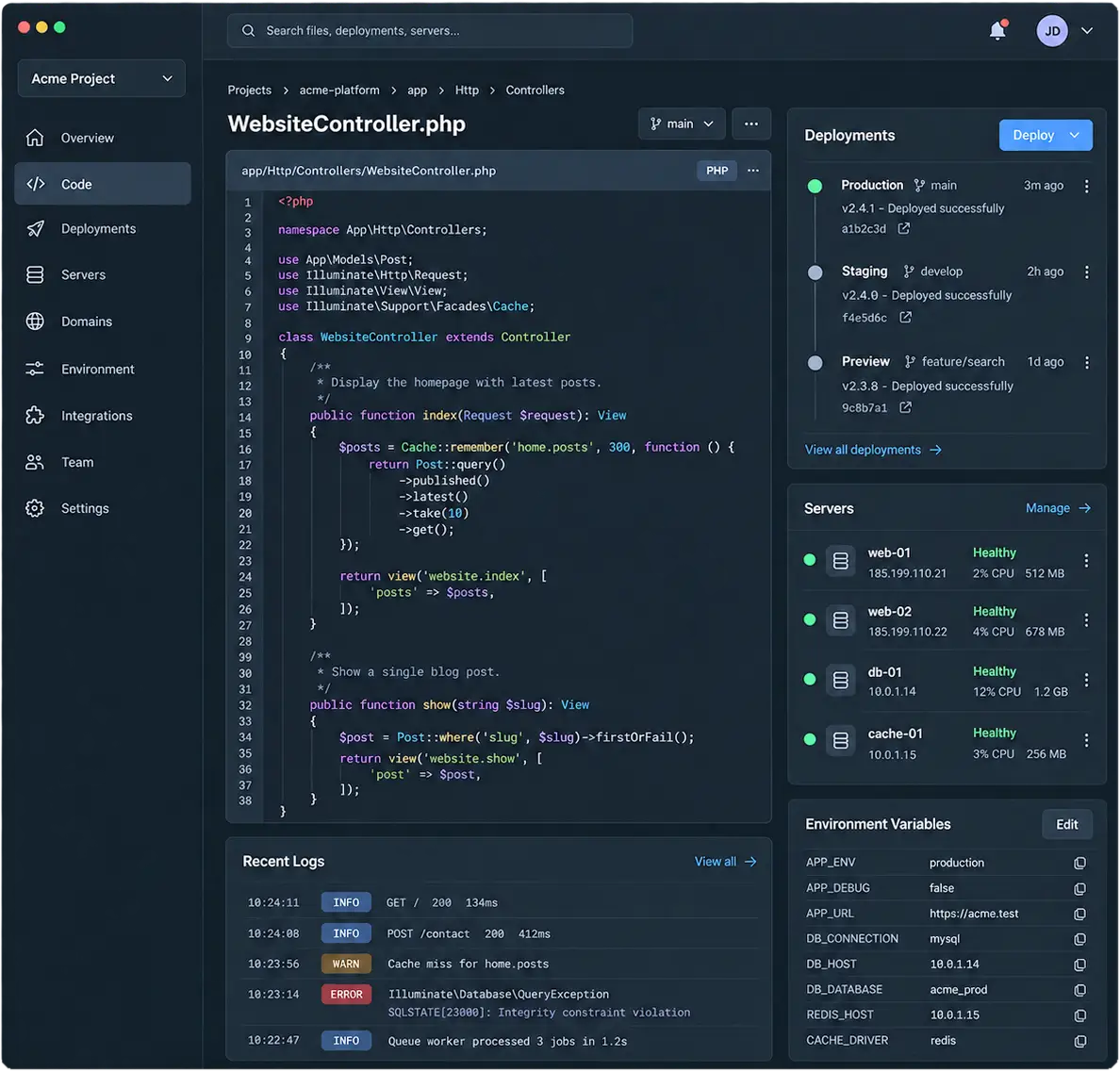
Task: Copy the DB_CONNECTION variable value
Action: click(1079, 938)
